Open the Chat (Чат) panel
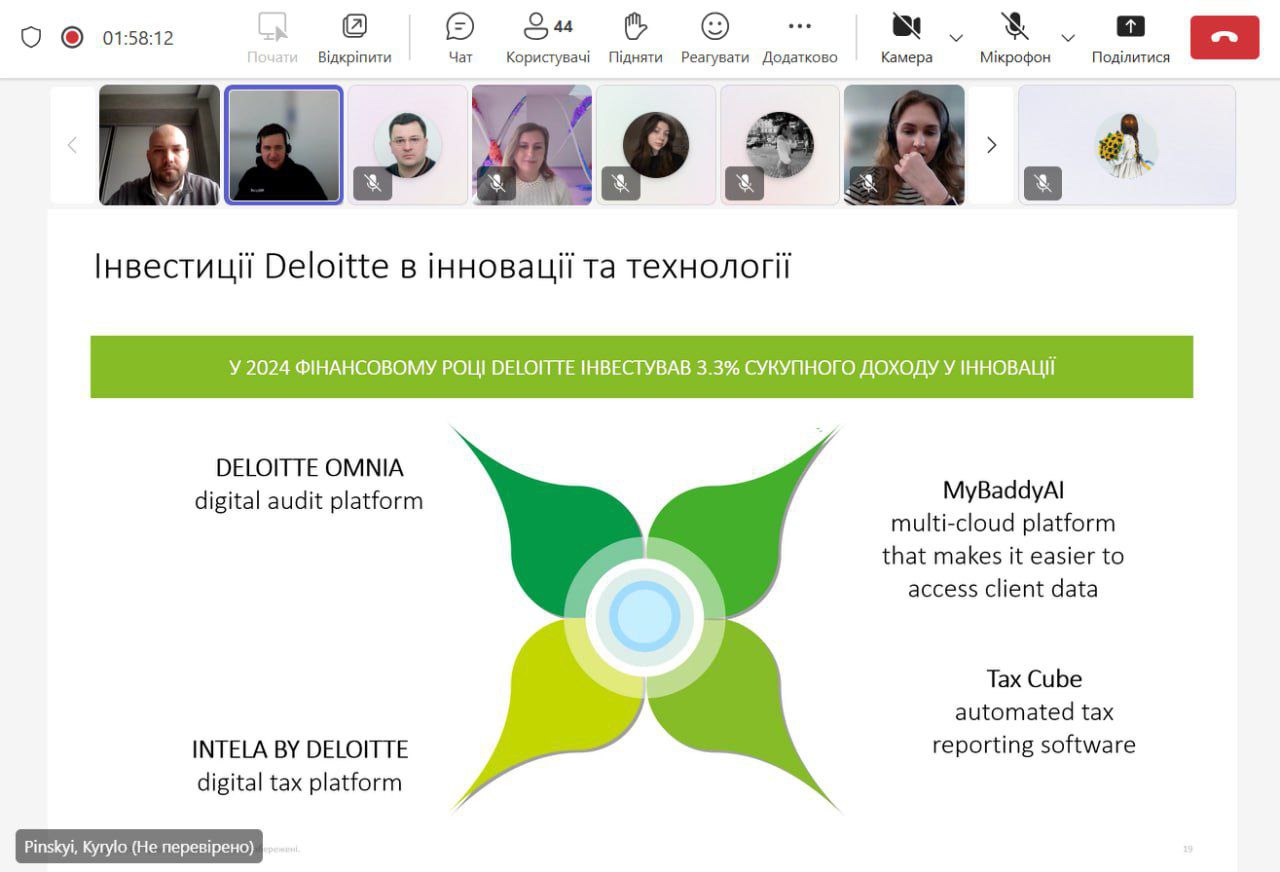Viewport: 1280px width, 872px height. (460, 38)
